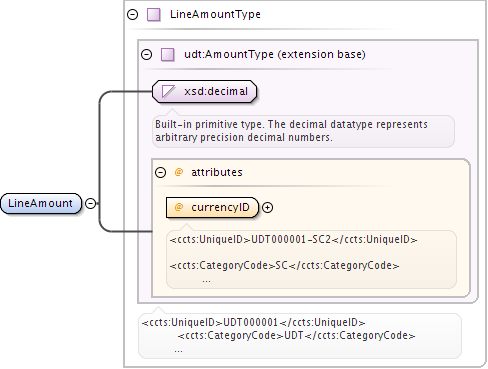Image resolution: width=488 pixels, height=369 pixels.
Task: Click the attributes heading label
Action: pyautogui.click(x=217, y=172)
